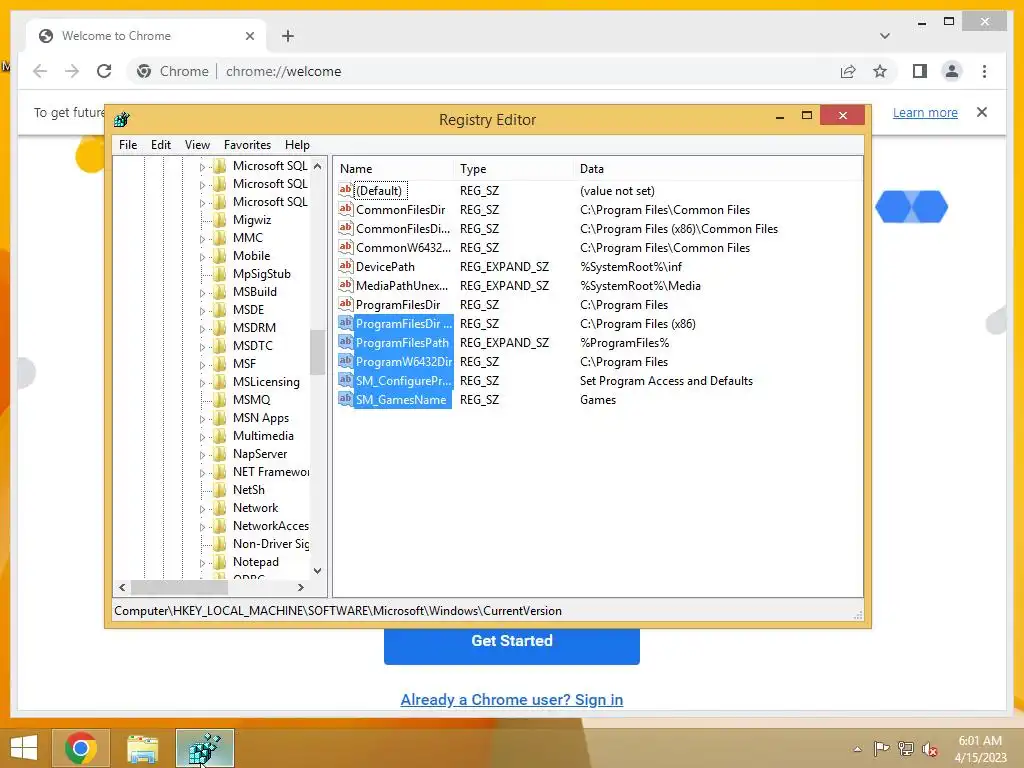The height and width of the screenshot is (768, 1024).
Task: Expand the MSDE tree node
Action: tap(202, 311)
